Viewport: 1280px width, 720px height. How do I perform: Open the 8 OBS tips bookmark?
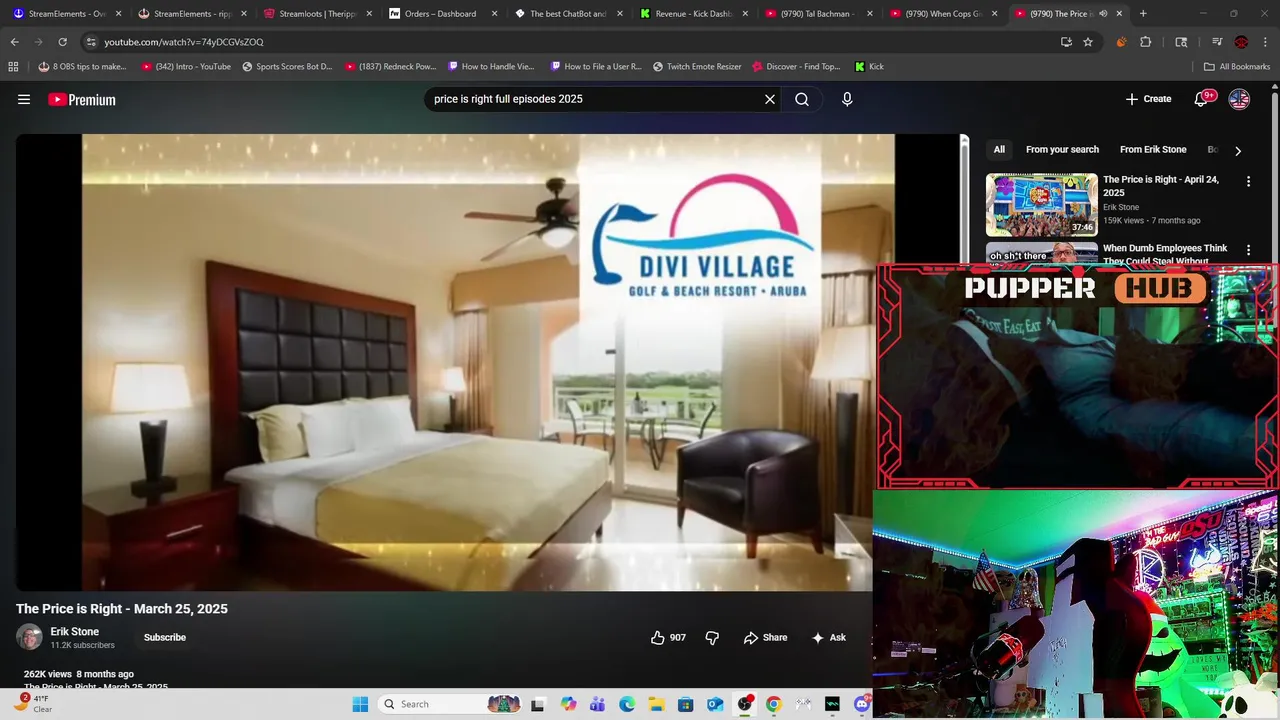(82, 66)
